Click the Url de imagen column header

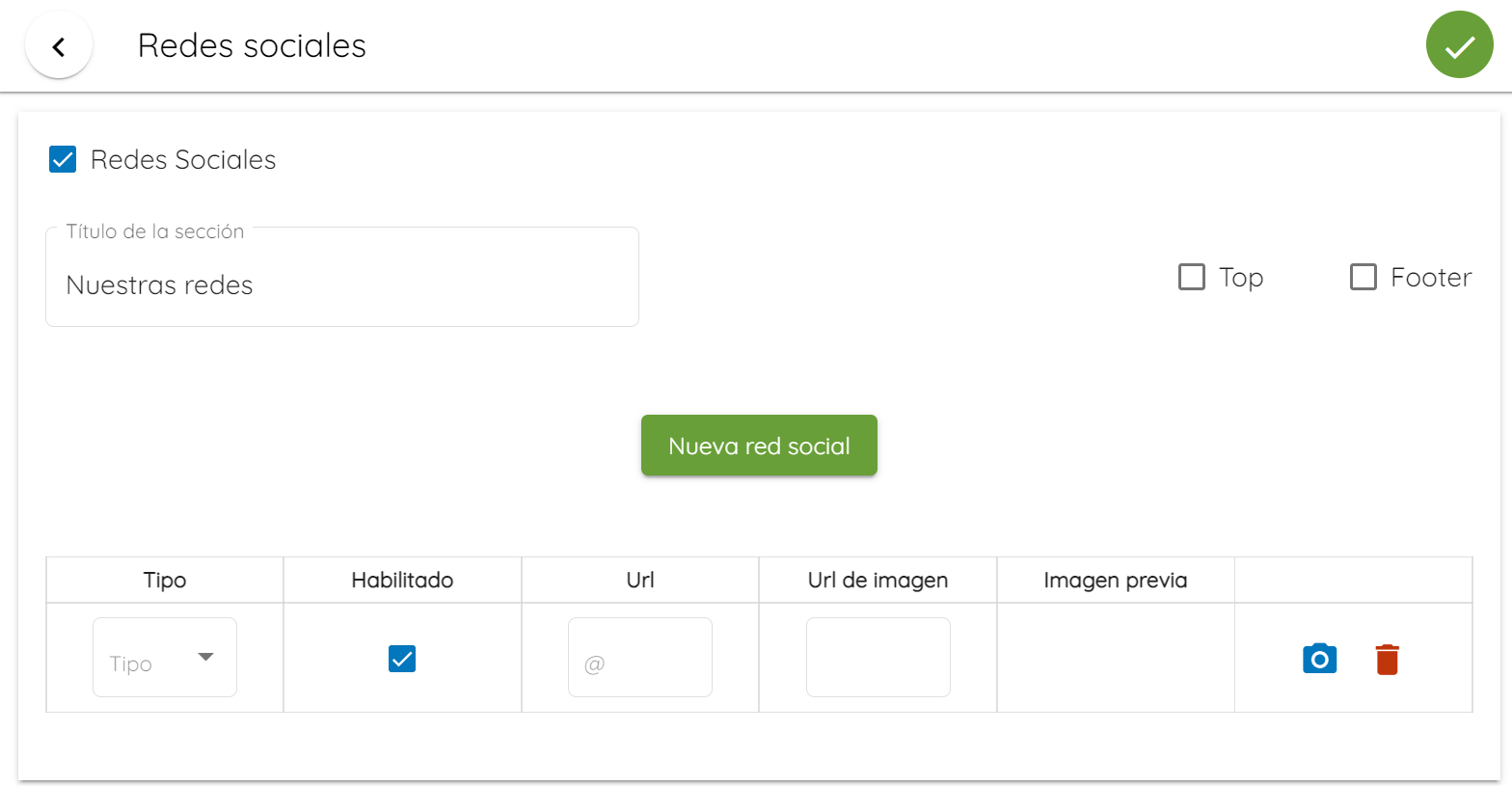point(877,581)
